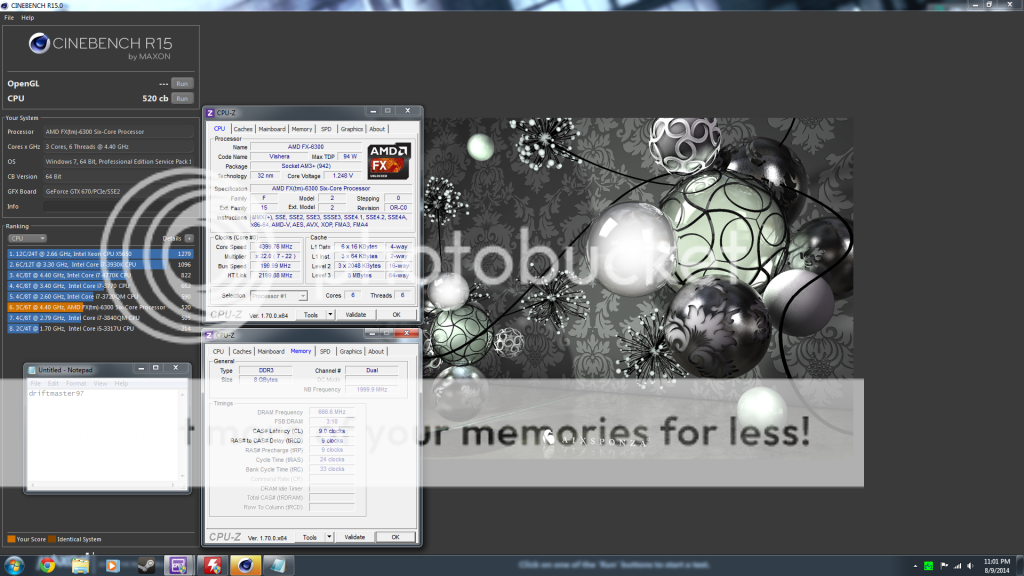Open Google Chrome from the taskbar

(47, 565)
